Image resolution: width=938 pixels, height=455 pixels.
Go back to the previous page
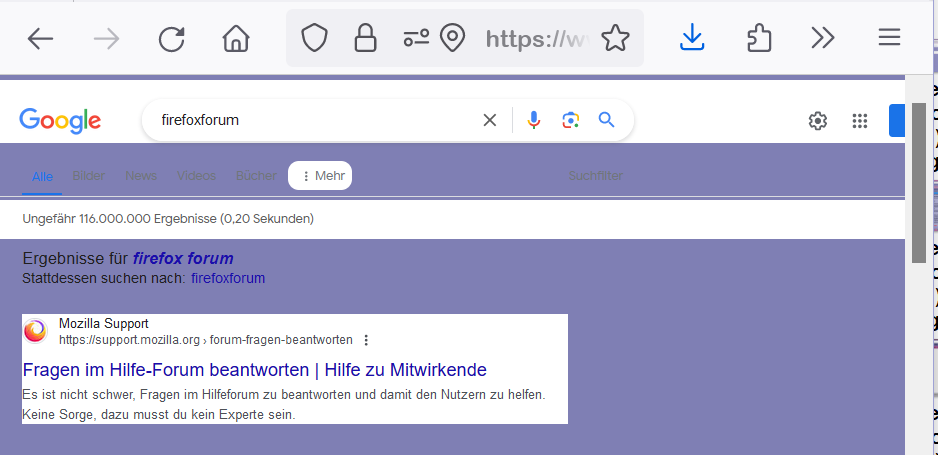click(40, 39)
